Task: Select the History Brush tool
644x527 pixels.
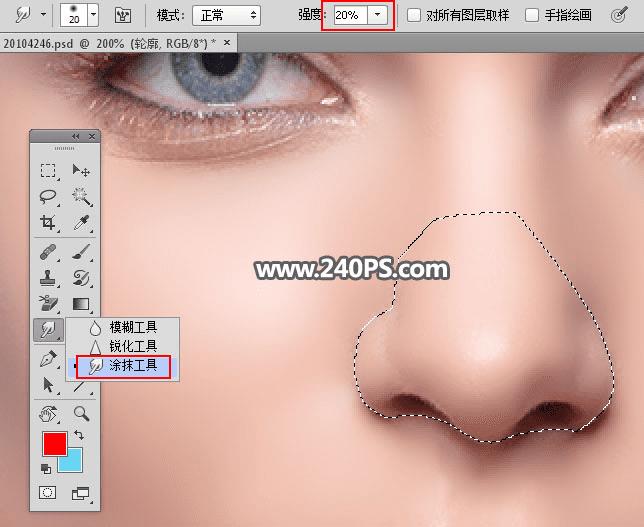Action: pos(81,277)
